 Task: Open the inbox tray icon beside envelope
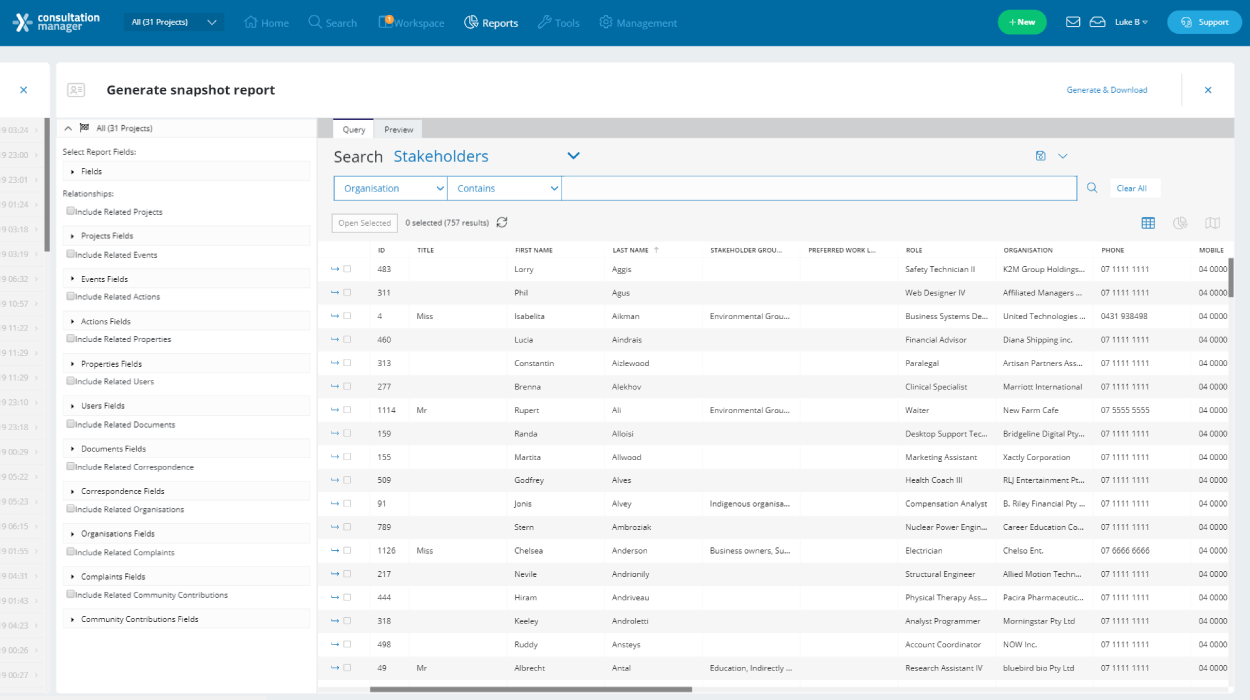coord(1097,22)
